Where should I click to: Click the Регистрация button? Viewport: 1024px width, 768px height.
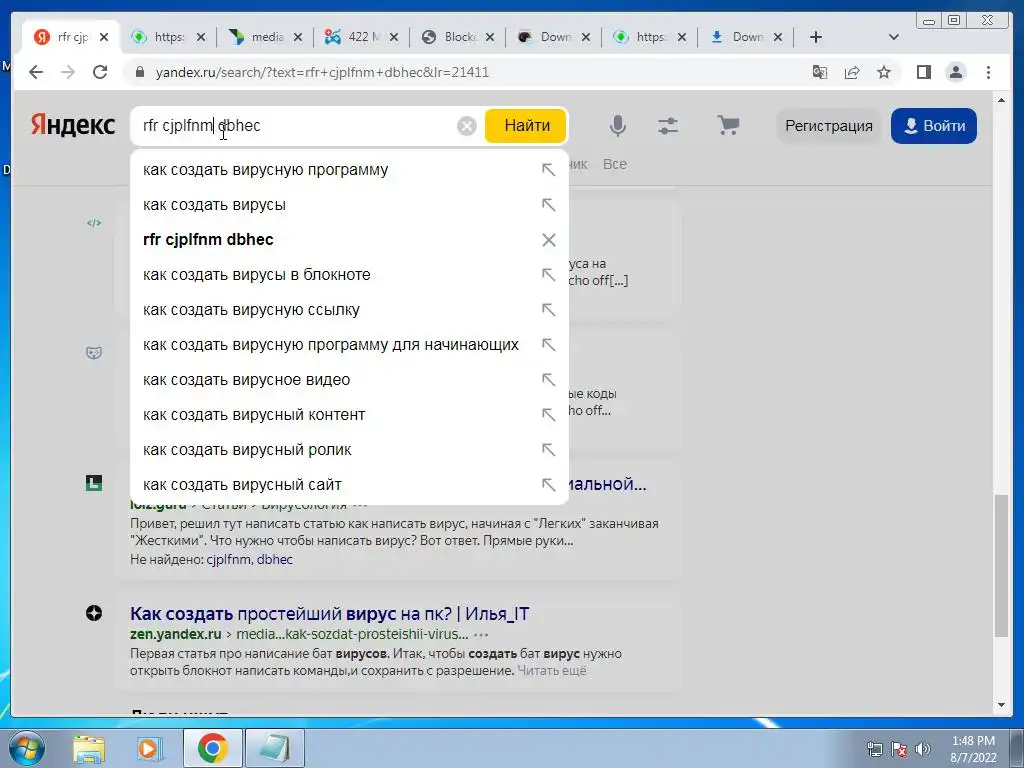(x=829, y=125)
